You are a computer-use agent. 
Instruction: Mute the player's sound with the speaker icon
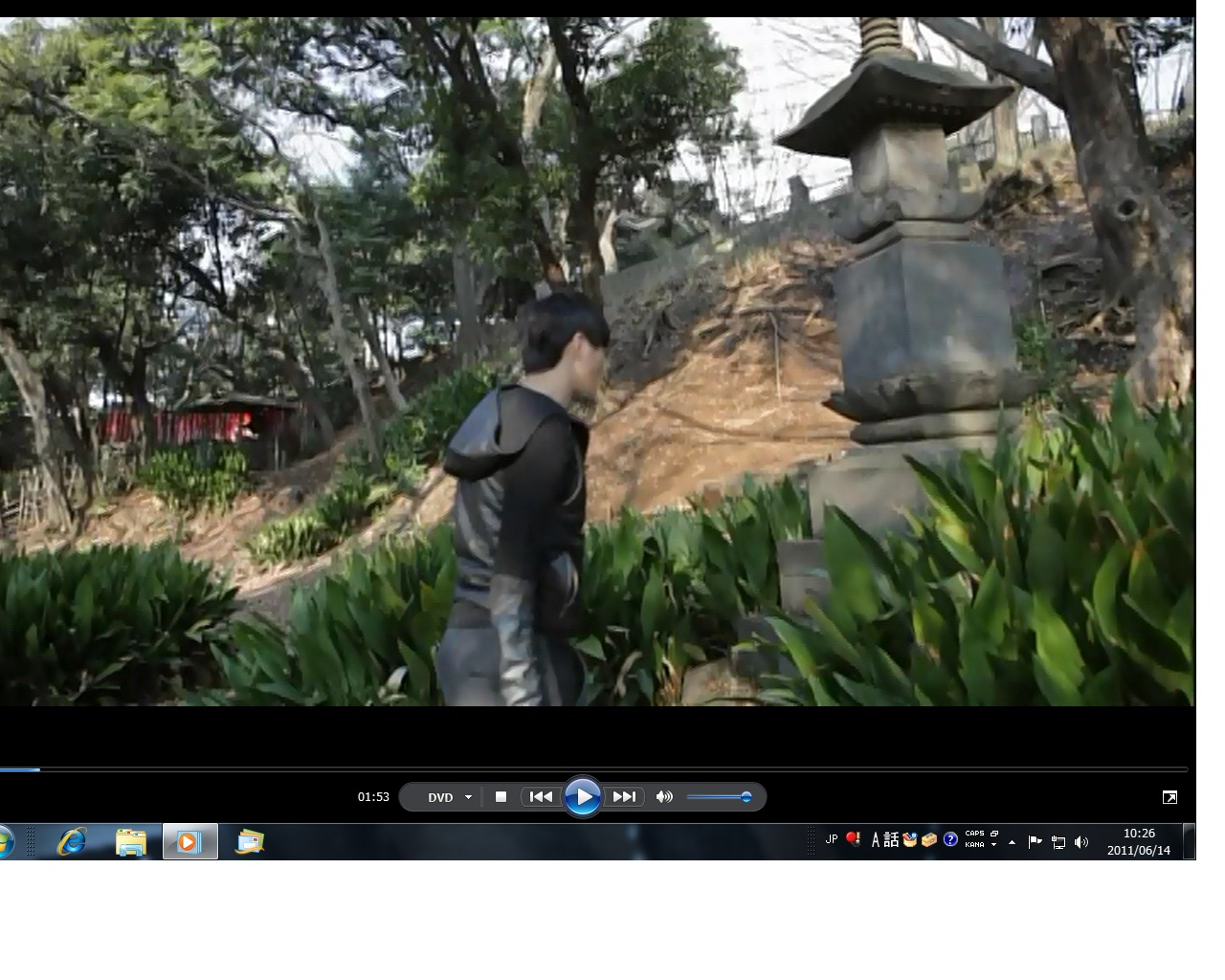coord(664,797)
